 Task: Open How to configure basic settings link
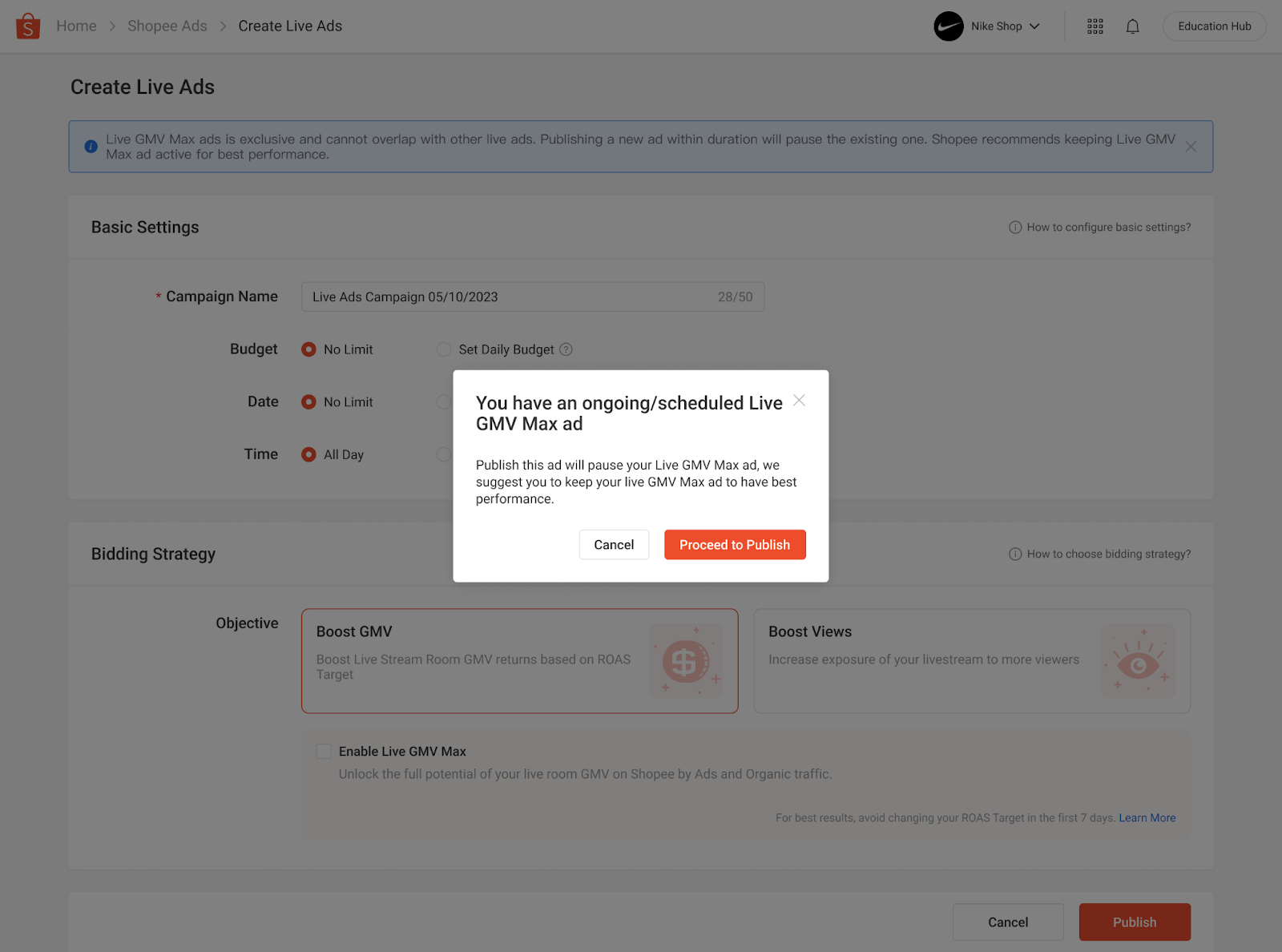[x=1109, y=228]
